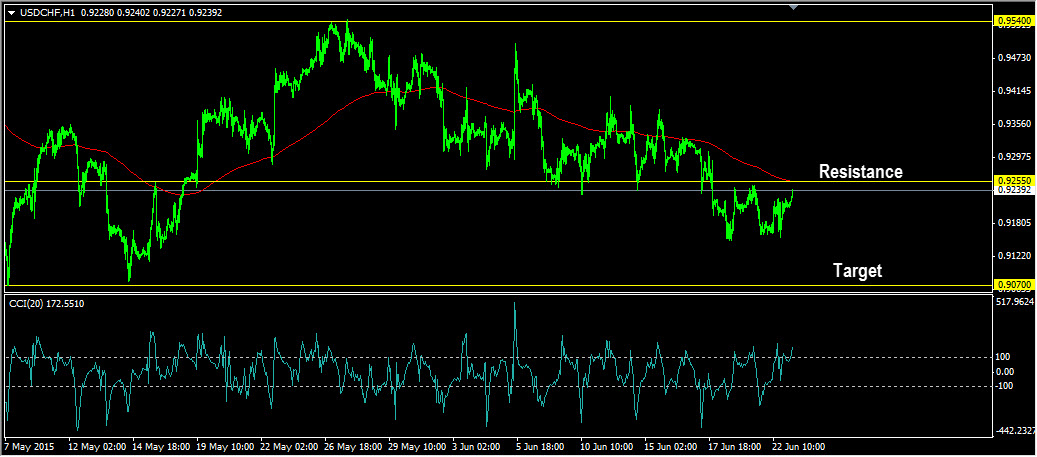The image size is (1037, 457).
Task: Click the 7 May 2015 date label
Action: coord(29,446)
